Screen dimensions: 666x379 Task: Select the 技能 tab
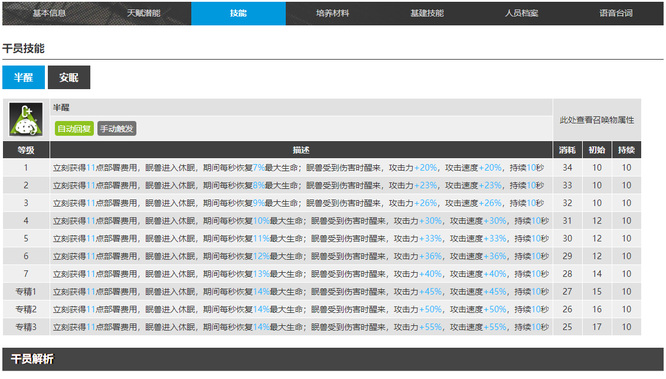tap(238, 13)
